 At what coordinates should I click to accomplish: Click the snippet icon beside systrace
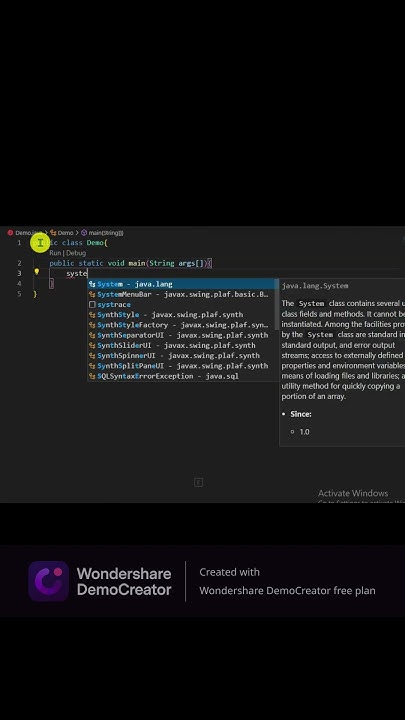[x=92, y=304]
